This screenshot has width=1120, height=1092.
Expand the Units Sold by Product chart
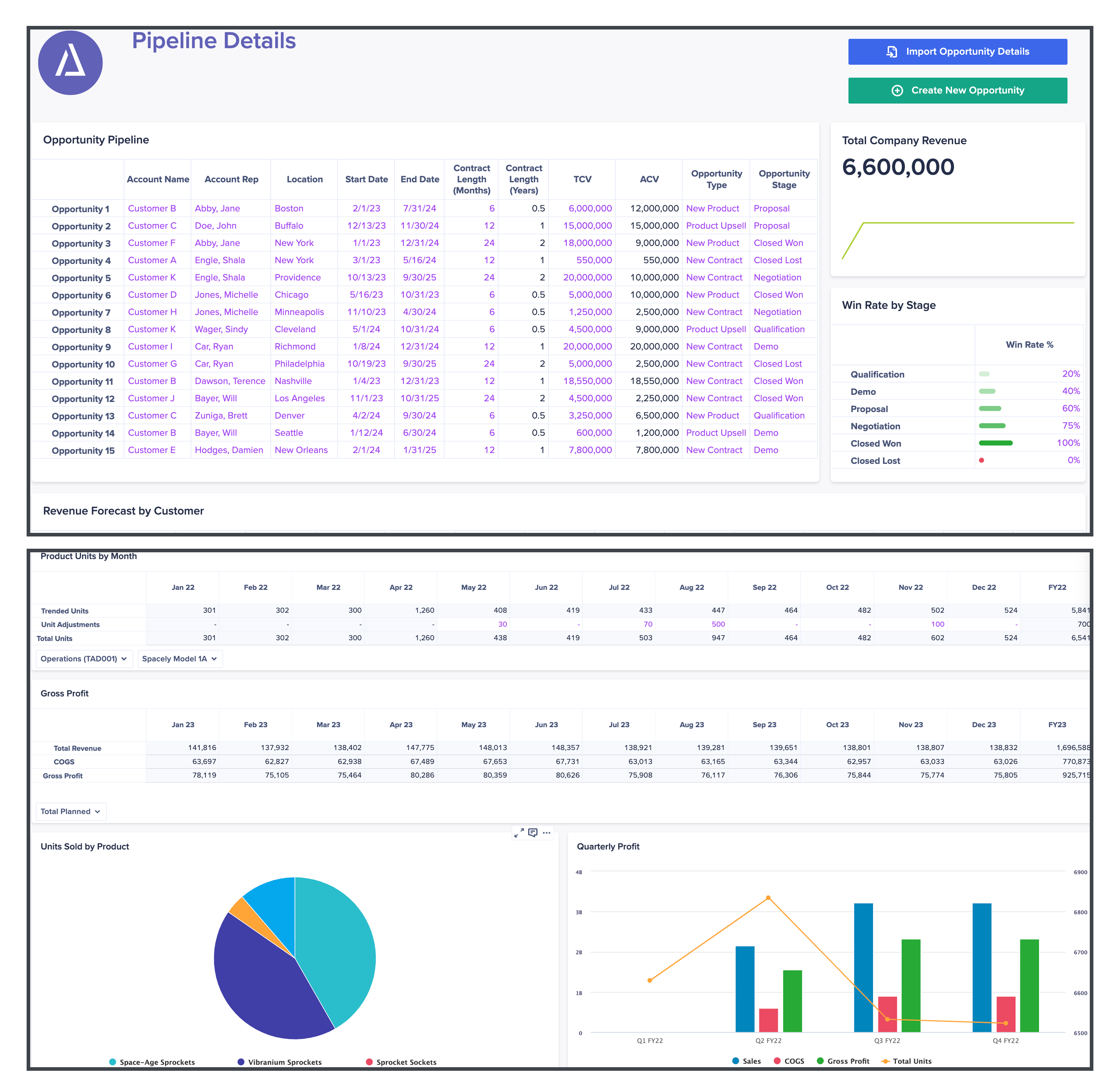[x=519, y=833]
